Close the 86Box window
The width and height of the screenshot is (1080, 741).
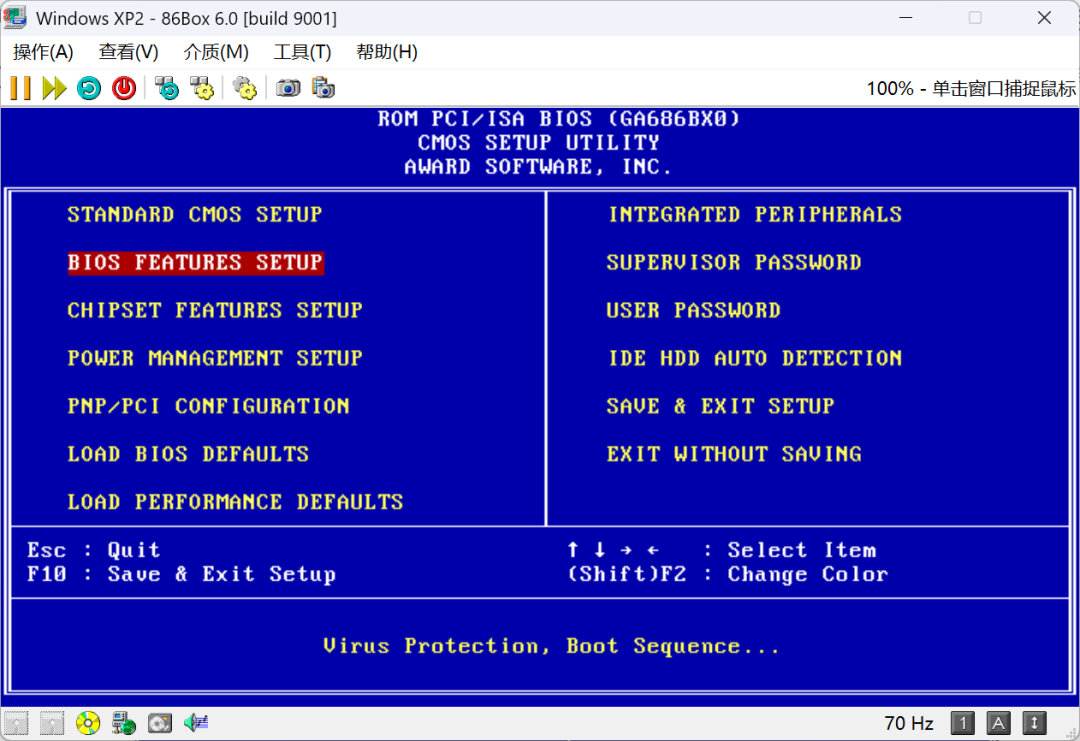point(1044,18)
